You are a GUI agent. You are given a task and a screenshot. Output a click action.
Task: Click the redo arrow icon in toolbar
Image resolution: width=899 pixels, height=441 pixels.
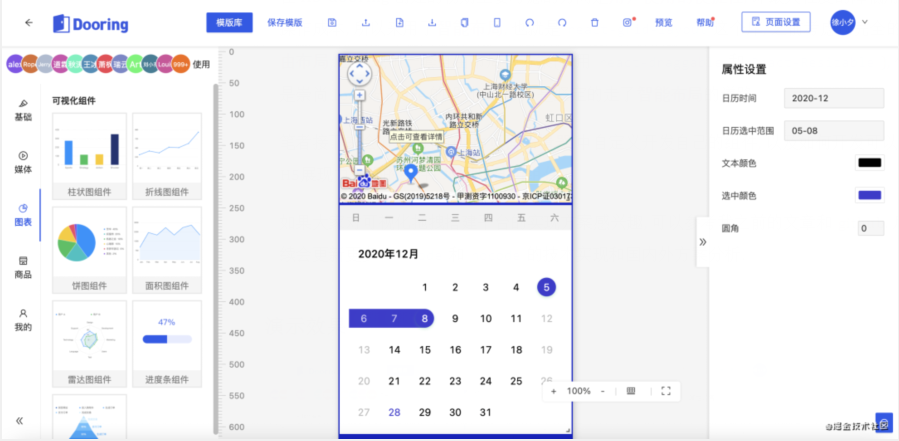coord(562,22)
